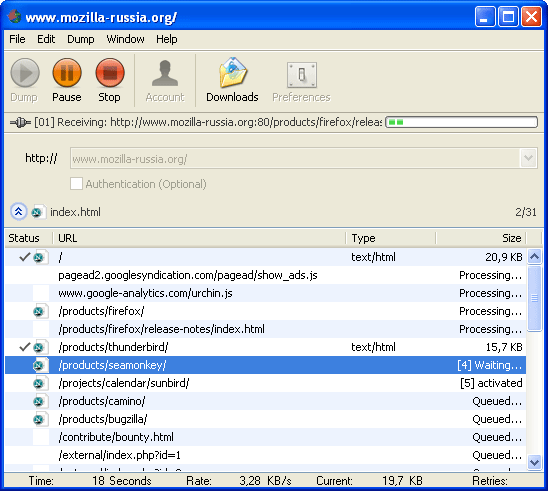Click the page icon for /products/thunderbird/
Viewport: 548px width, 491px height.
tap(41, 347)
